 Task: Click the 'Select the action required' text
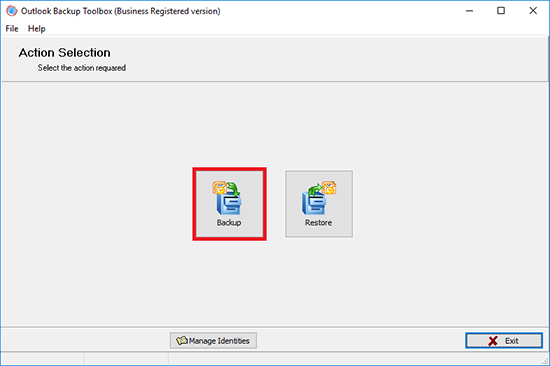[82, 68]
